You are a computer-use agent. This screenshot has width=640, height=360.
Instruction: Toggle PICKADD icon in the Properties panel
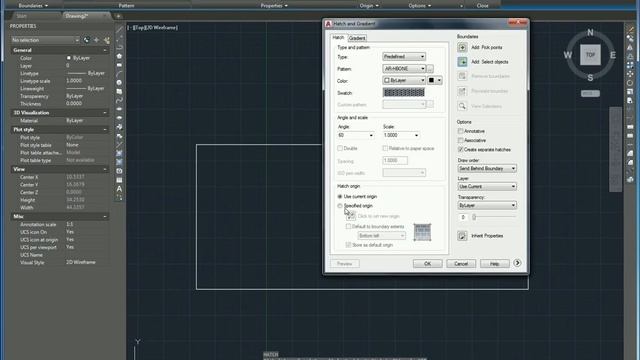[86, 40]
